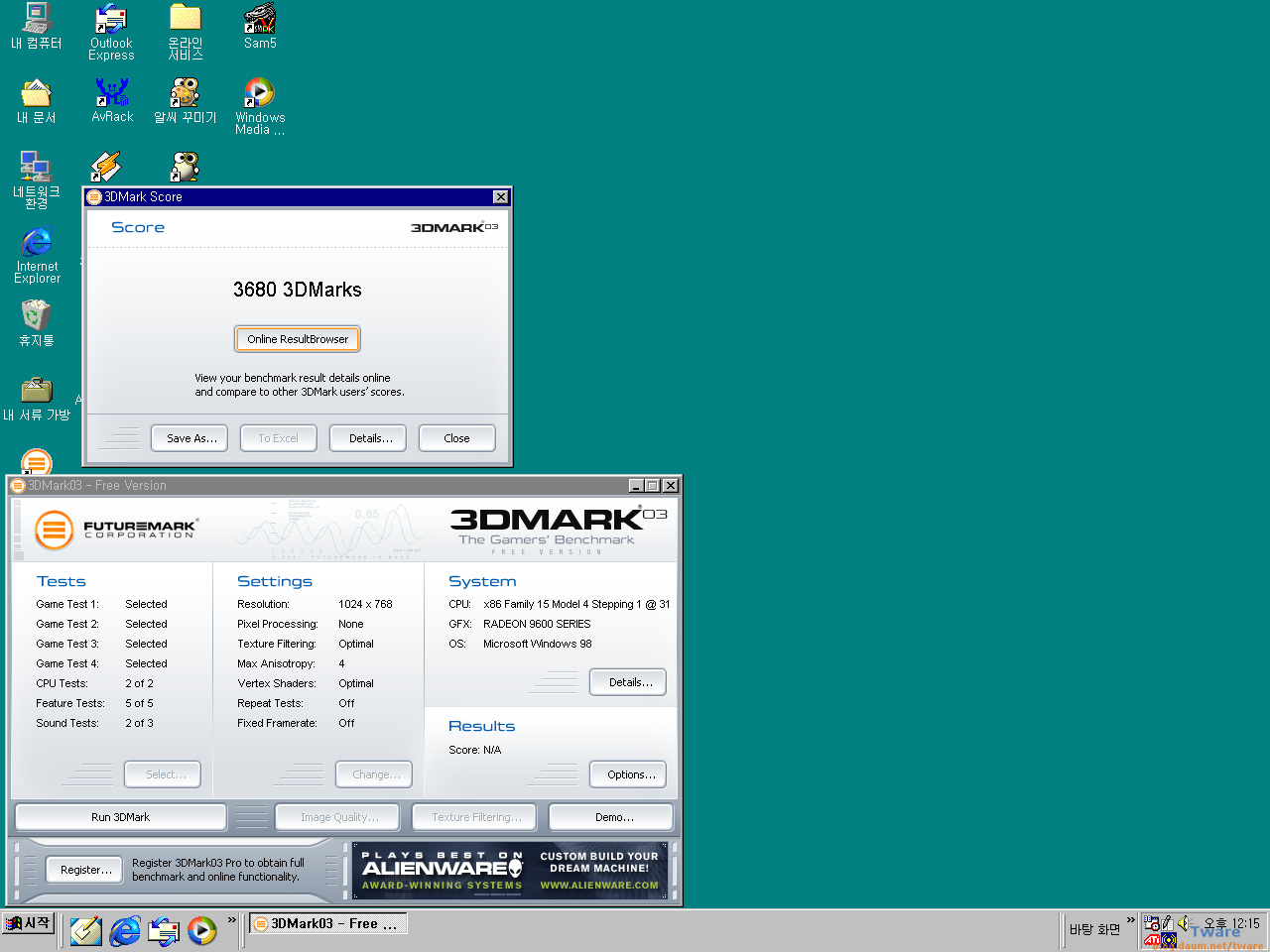This screenshot has width=1270, height=952.
Task: Click the 'Microsoft Windows 98' OS value
Action: (x=538, y=644)
